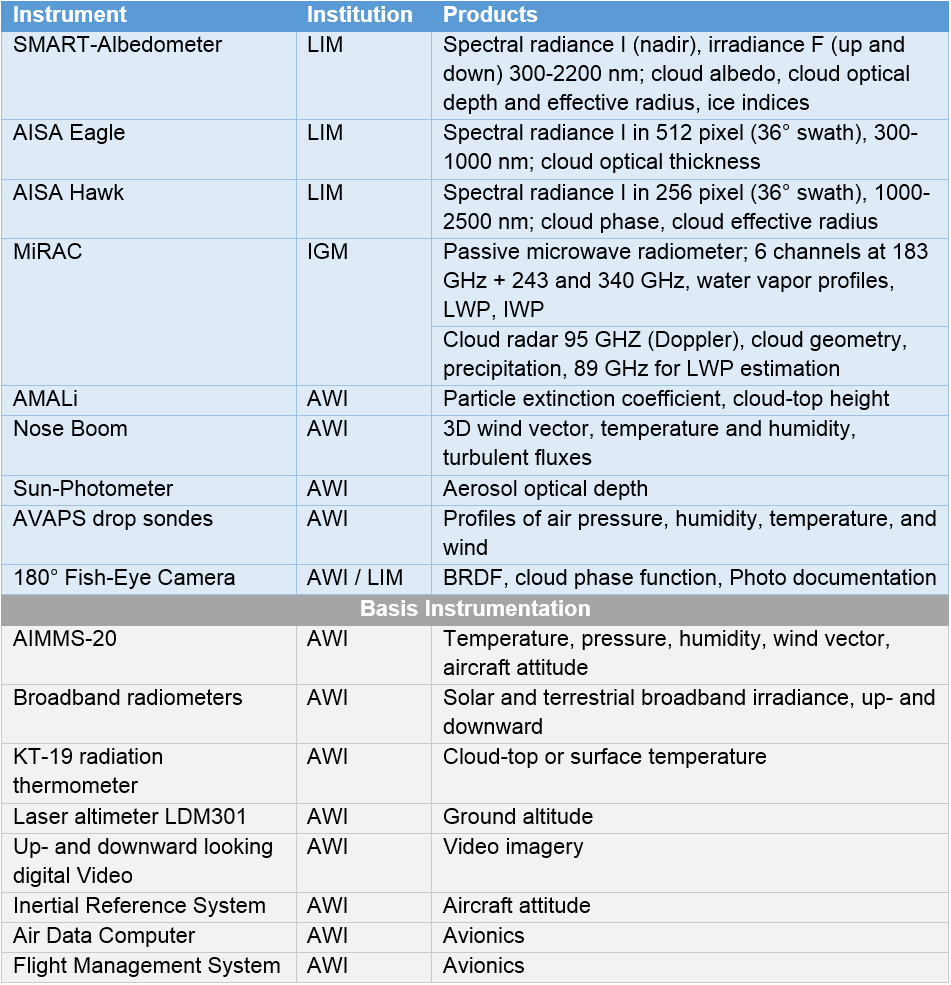Click the MiRAC instrument cell
Image resolution: width=951 pixels, height=985 pixels.
47,252
